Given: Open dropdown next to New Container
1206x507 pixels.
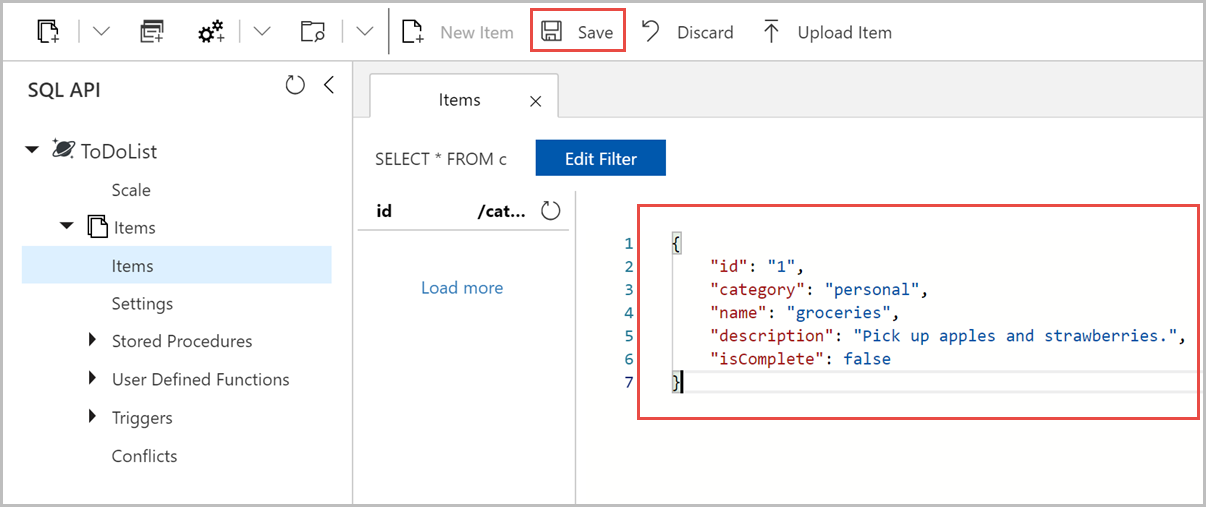Looking at the screenshot, I should [x=101, y=32].
